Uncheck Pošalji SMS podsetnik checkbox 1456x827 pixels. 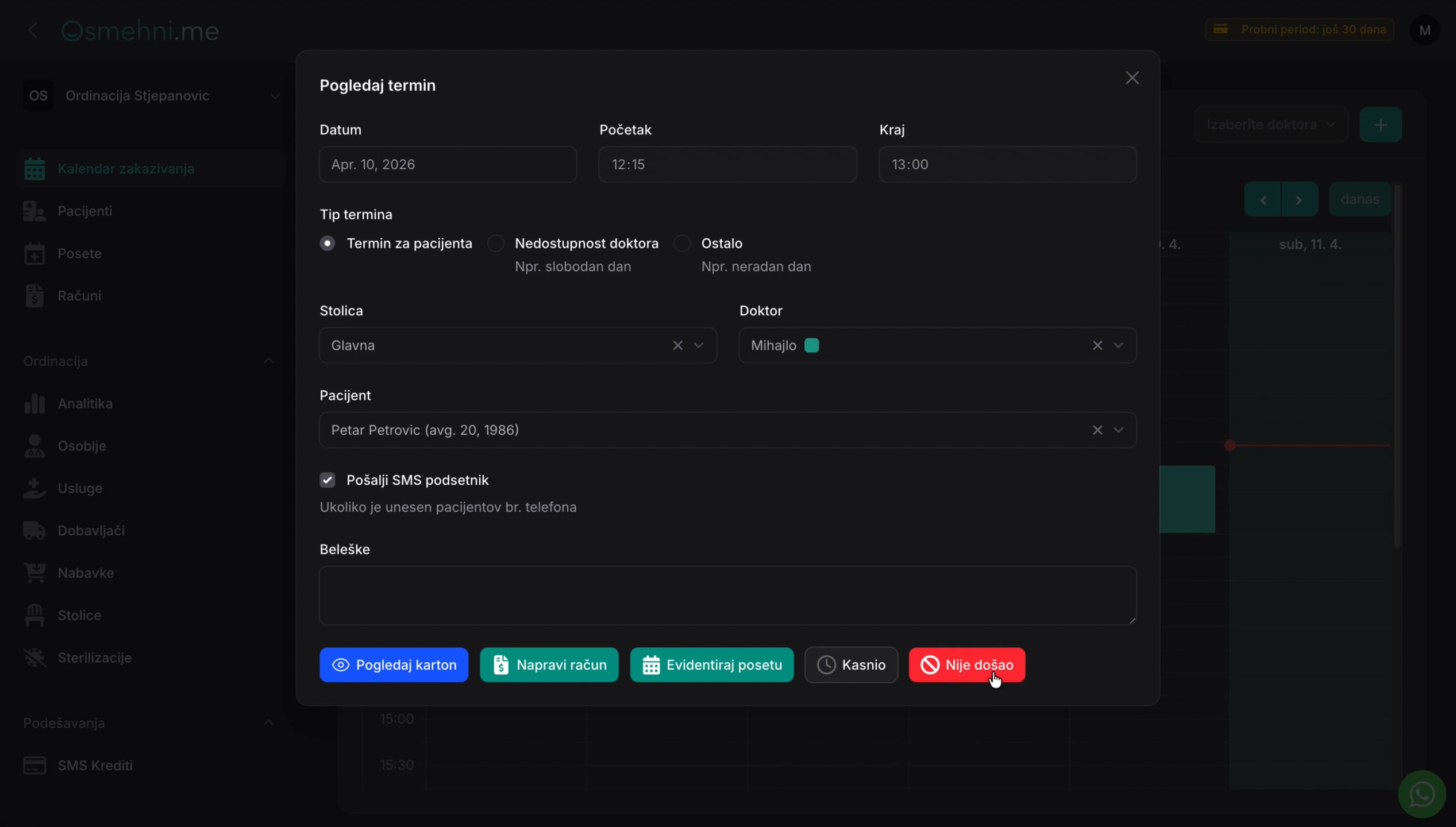pyautogui.click(x=328, y=480)
